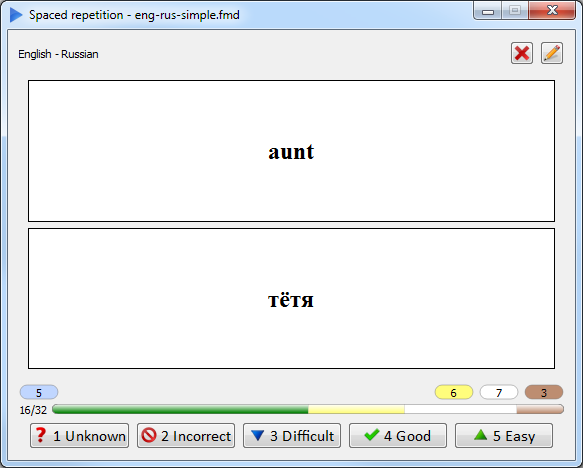Click the white badge showing 7
This screenshot has height=468, width=583.
[499, 393]
